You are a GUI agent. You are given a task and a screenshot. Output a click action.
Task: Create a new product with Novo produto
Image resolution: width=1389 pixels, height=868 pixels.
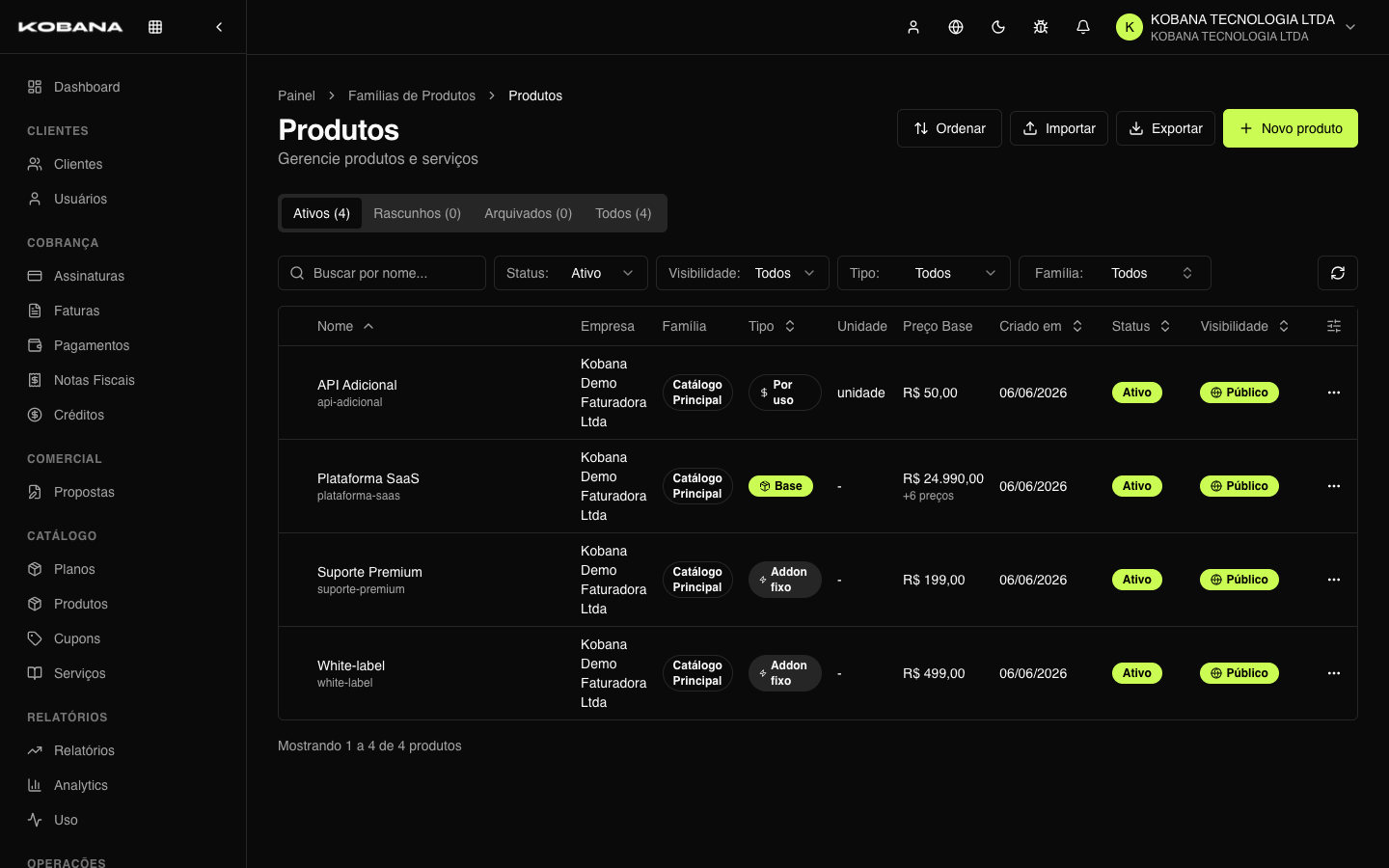1291,128
